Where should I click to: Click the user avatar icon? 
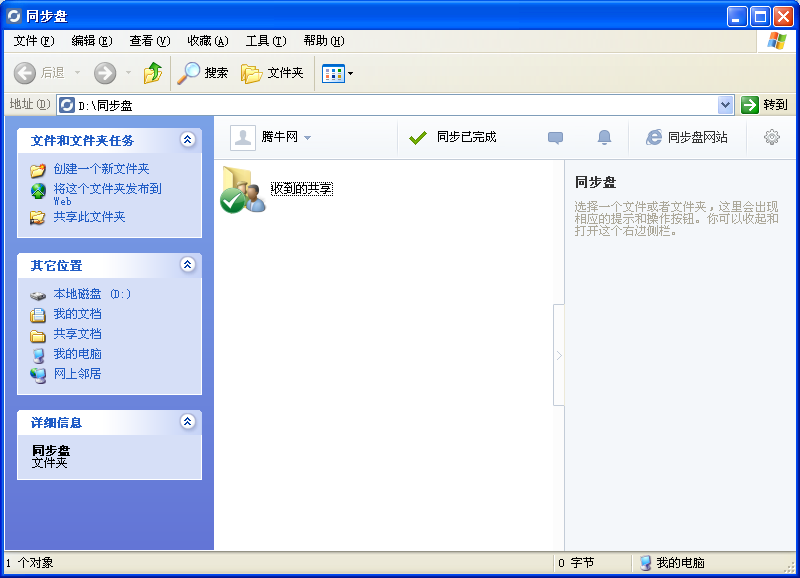[242, 137]
